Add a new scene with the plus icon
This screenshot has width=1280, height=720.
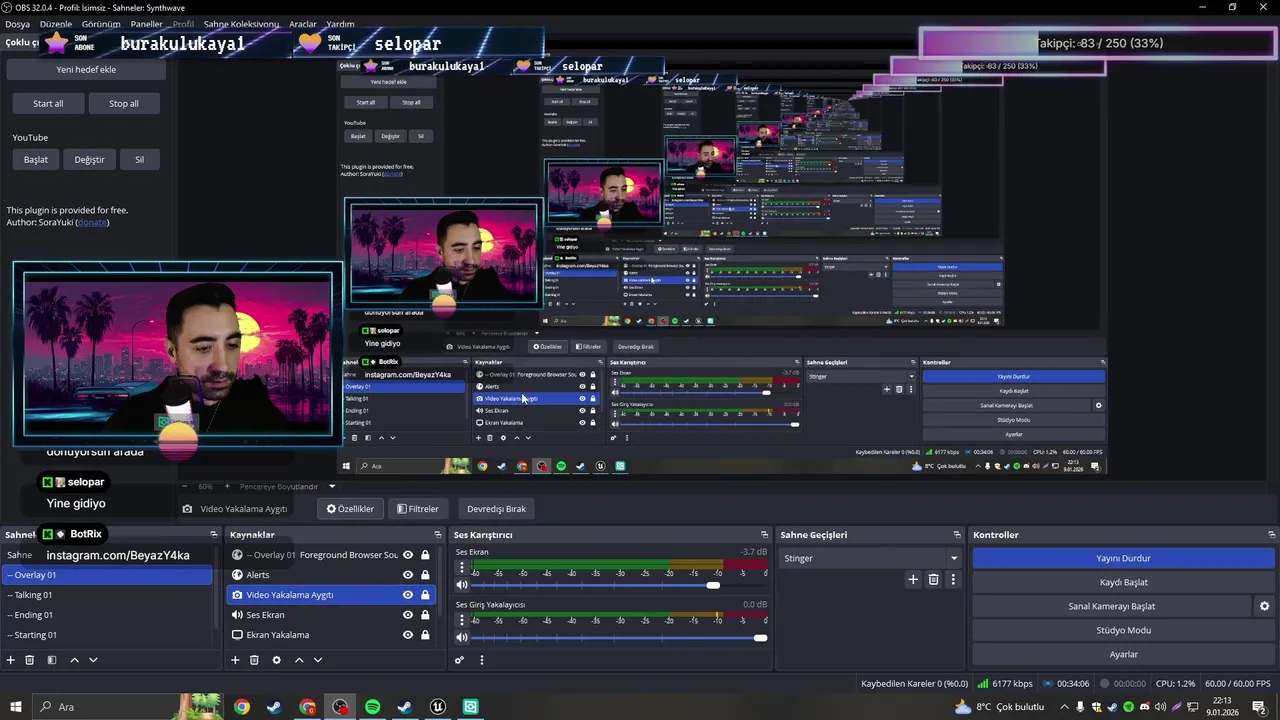pos(11,660)
